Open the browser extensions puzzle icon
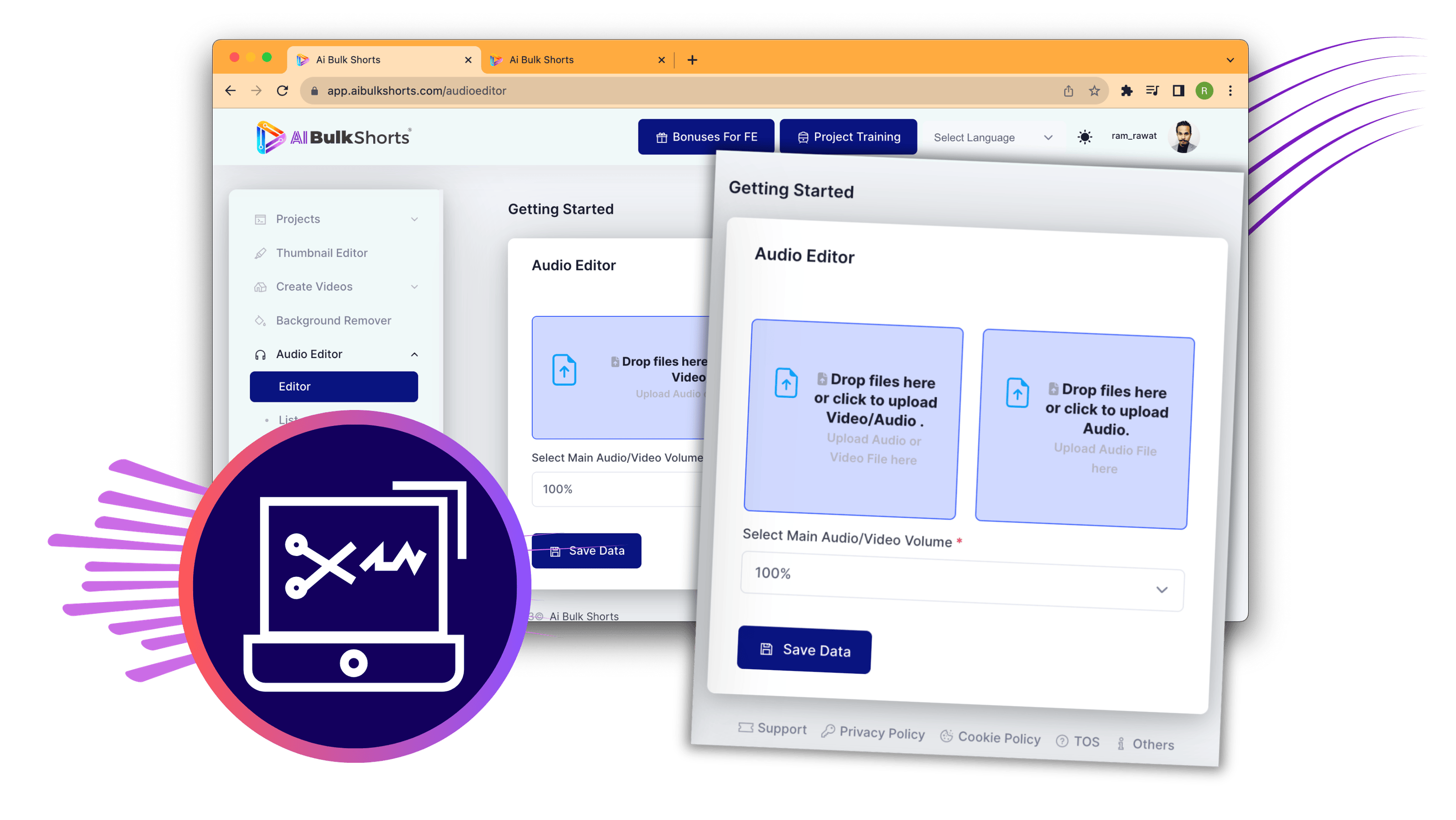 click(x=1126, y=90)
